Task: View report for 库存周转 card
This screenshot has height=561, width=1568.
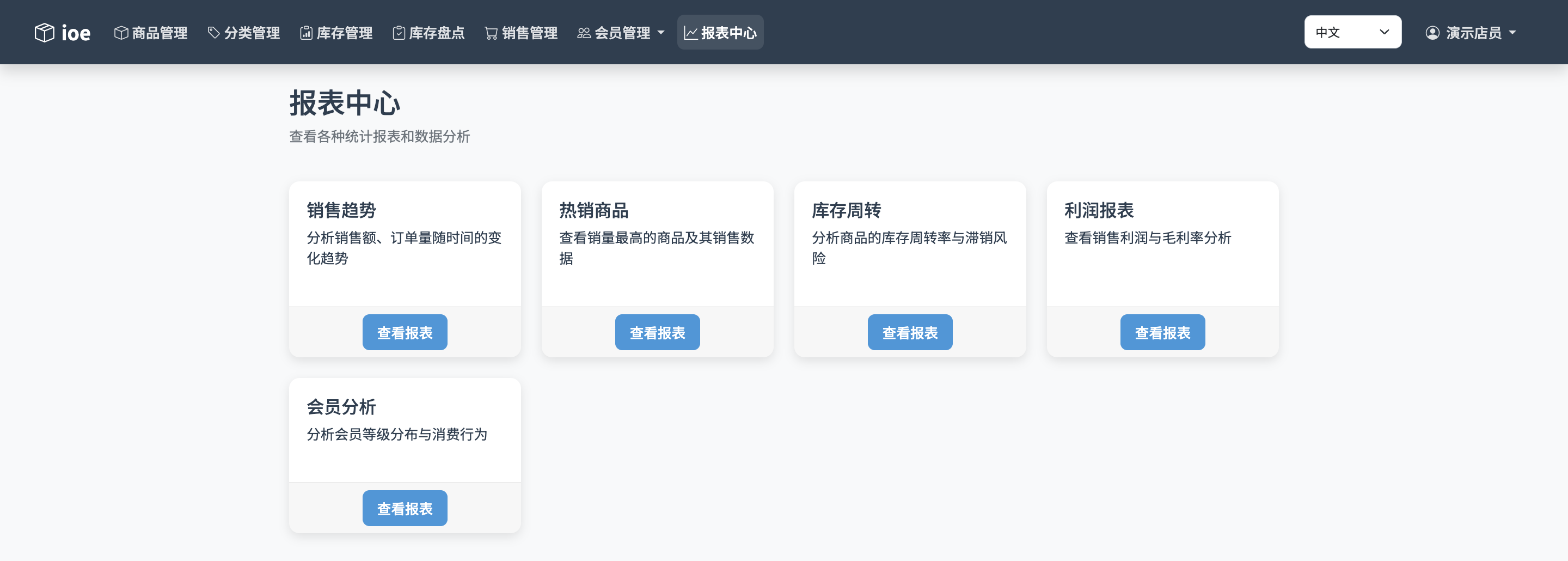Action: tap(910, 332)
